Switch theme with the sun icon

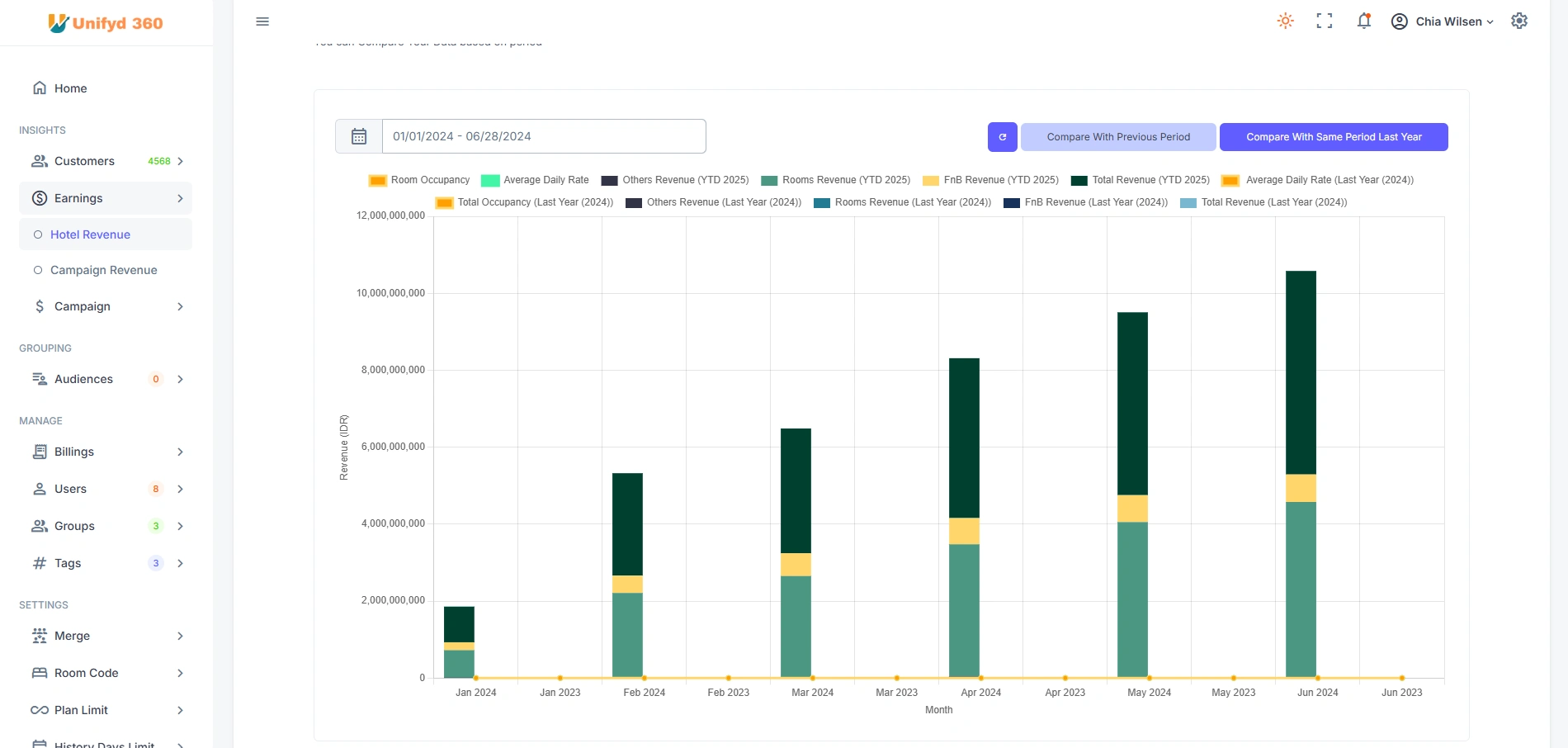[1285, 21]
